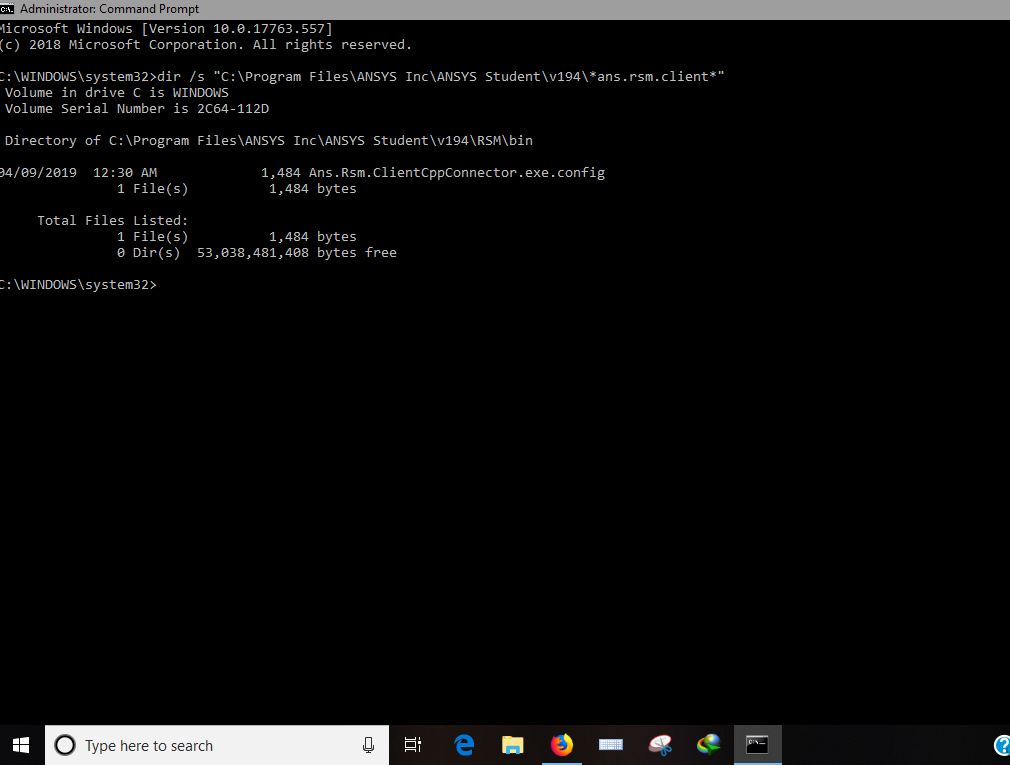The image size is (1010, 765).
Task: Click the 'Directory of C:\Program Files\ANSYS Inc' line
Action: tap(269, 140)
